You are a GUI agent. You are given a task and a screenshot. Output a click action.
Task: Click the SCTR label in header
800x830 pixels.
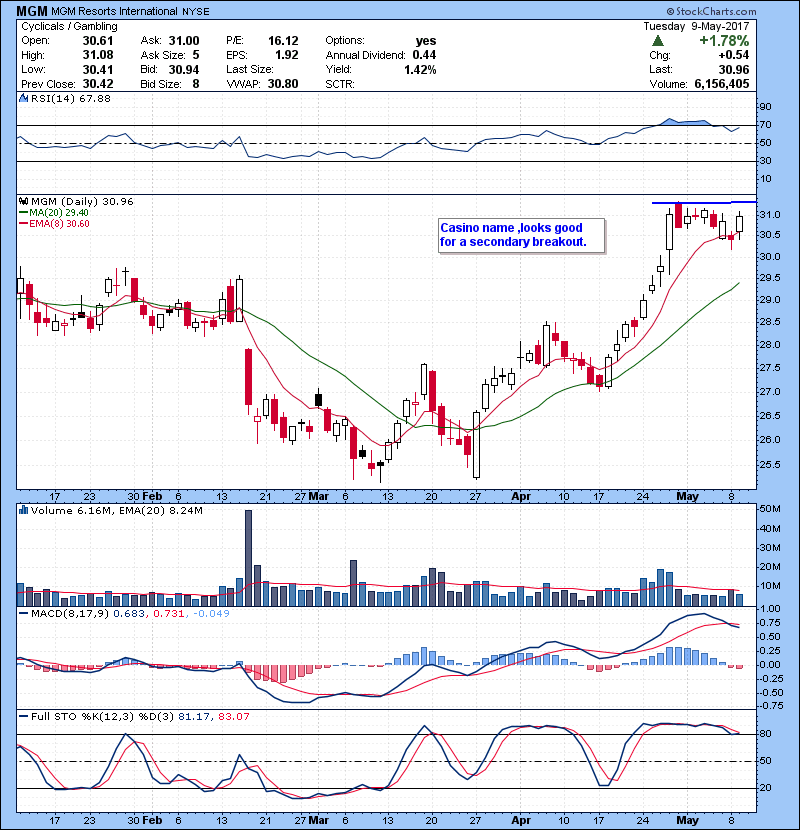[x=340, y=84]
